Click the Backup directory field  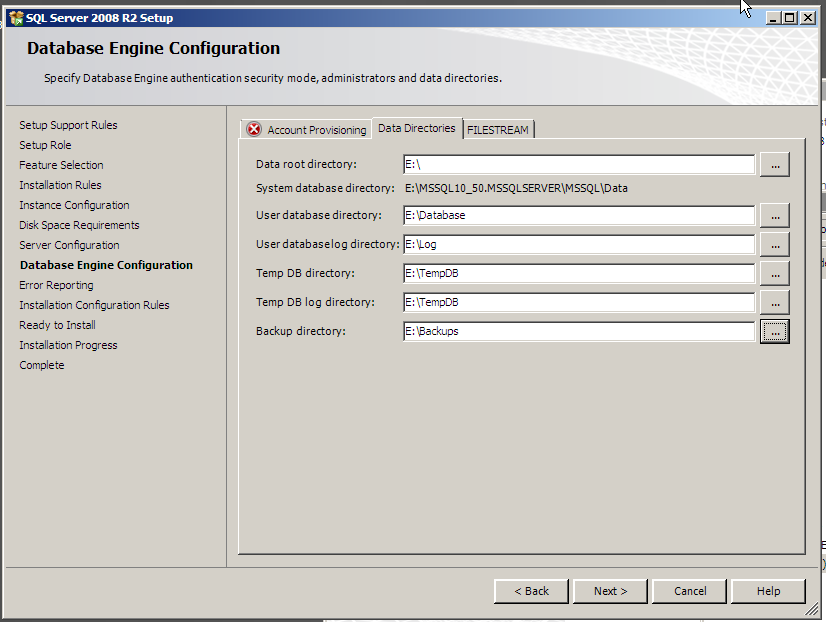pos(579,331)
